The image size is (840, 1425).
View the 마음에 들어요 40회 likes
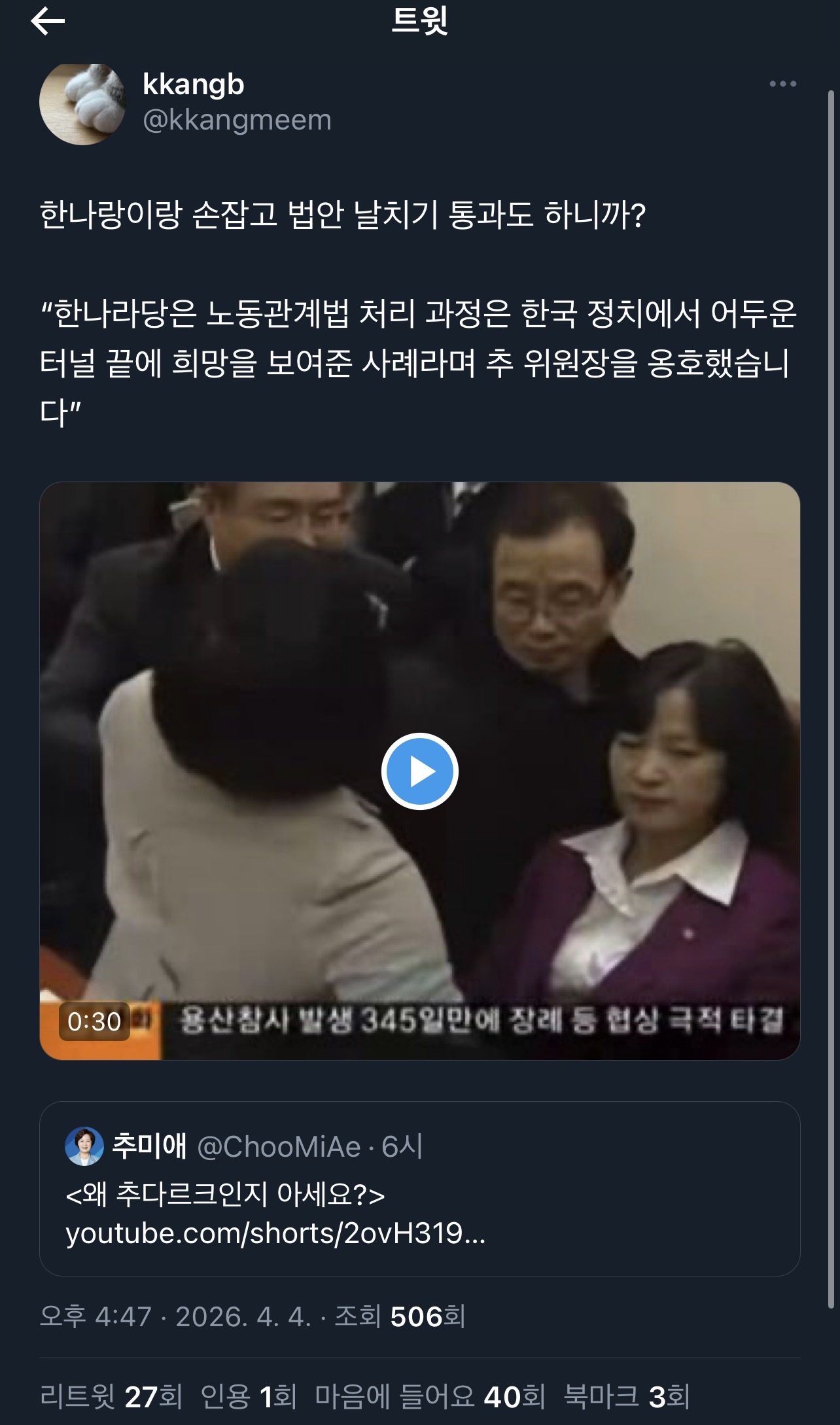(x=430, y=1396)
